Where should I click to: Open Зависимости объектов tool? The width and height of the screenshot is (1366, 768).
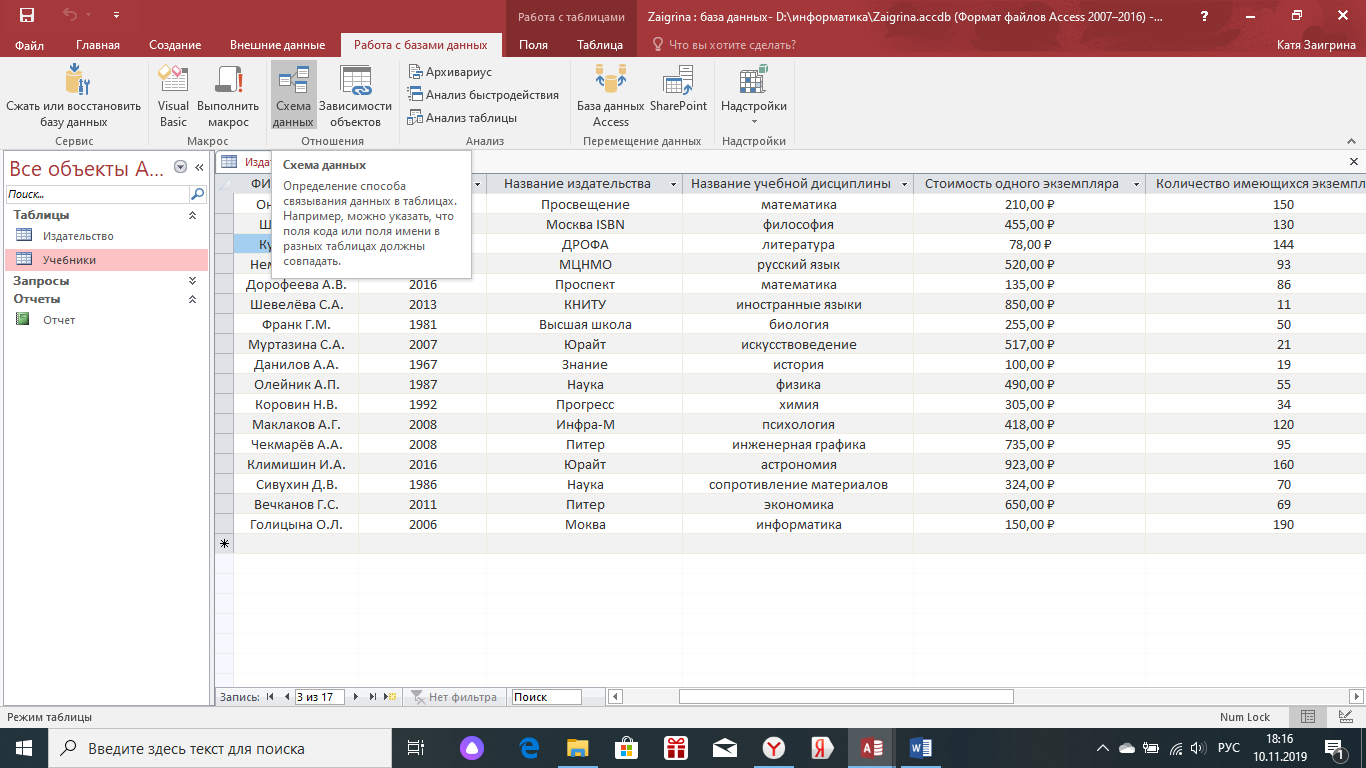[x=355, y=96]
